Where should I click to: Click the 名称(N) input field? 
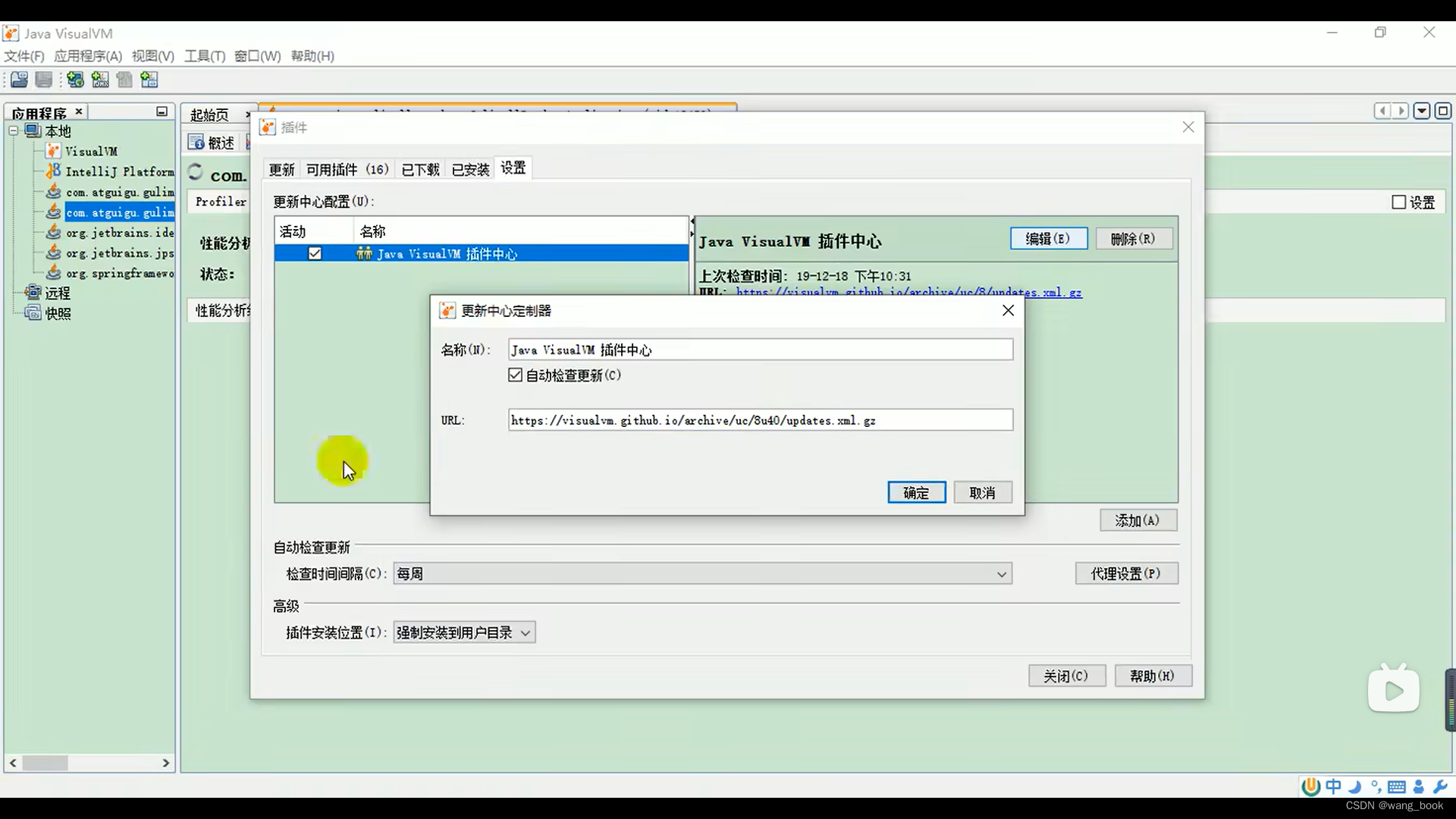pos(761,350)
